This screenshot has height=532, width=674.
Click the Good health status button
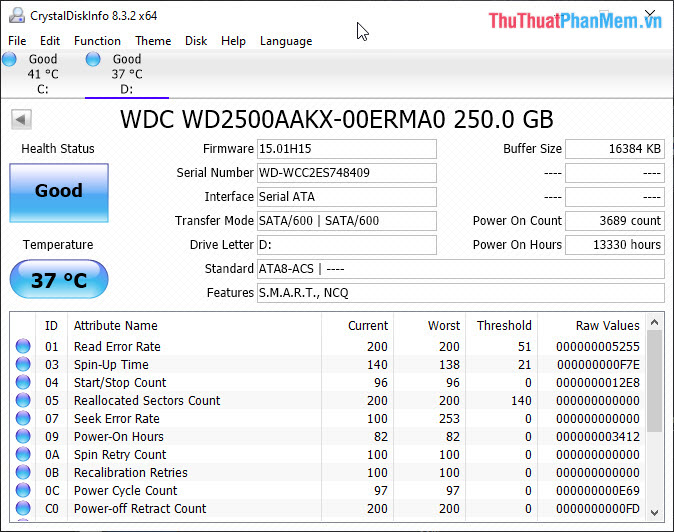(59, 193)
